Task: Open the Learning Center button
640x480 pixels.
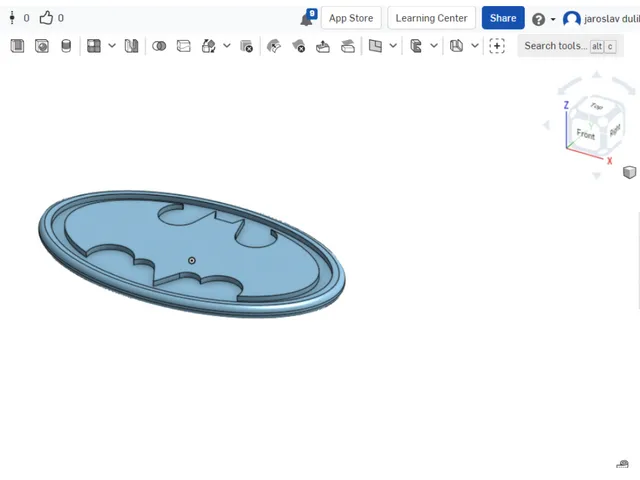Action: (431, 18)
